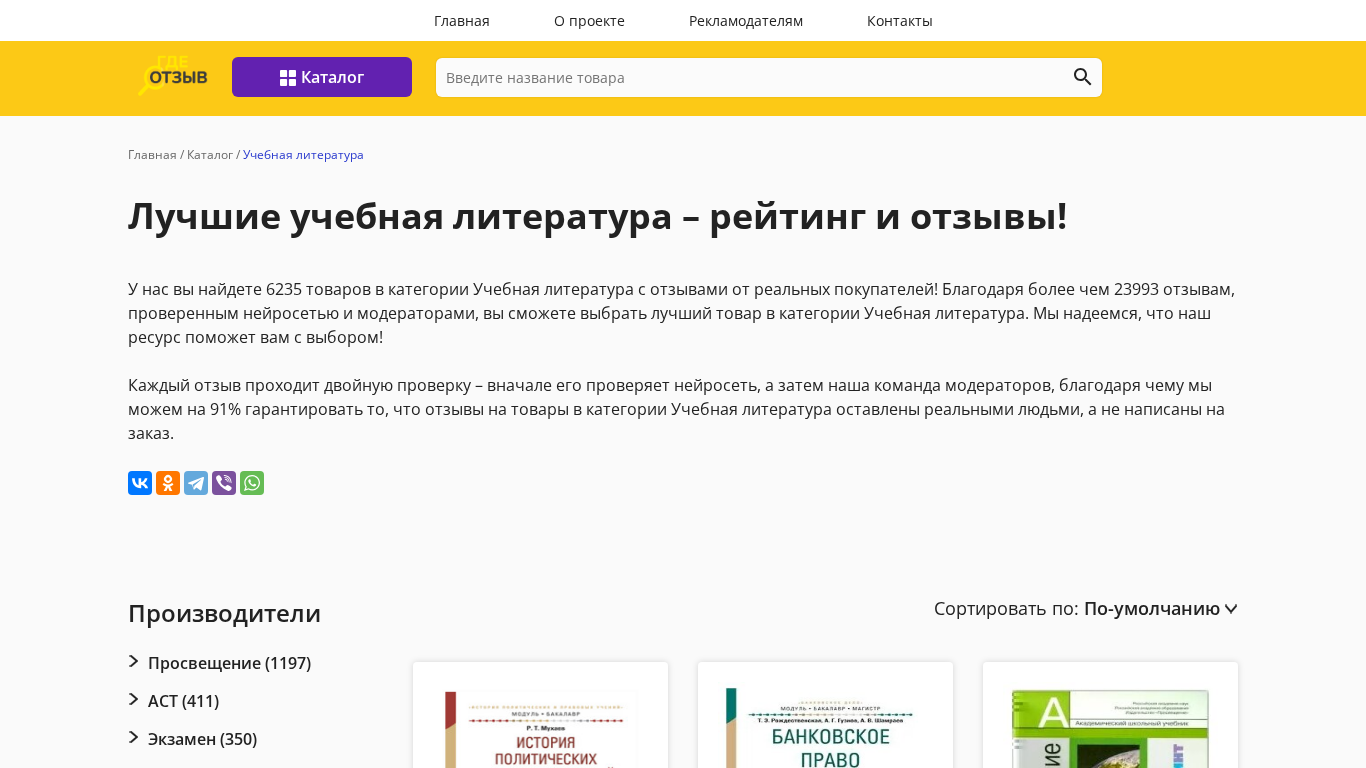Click the Где Отзыв site logo
This screenshot has height=768, width=1366.
173,76
